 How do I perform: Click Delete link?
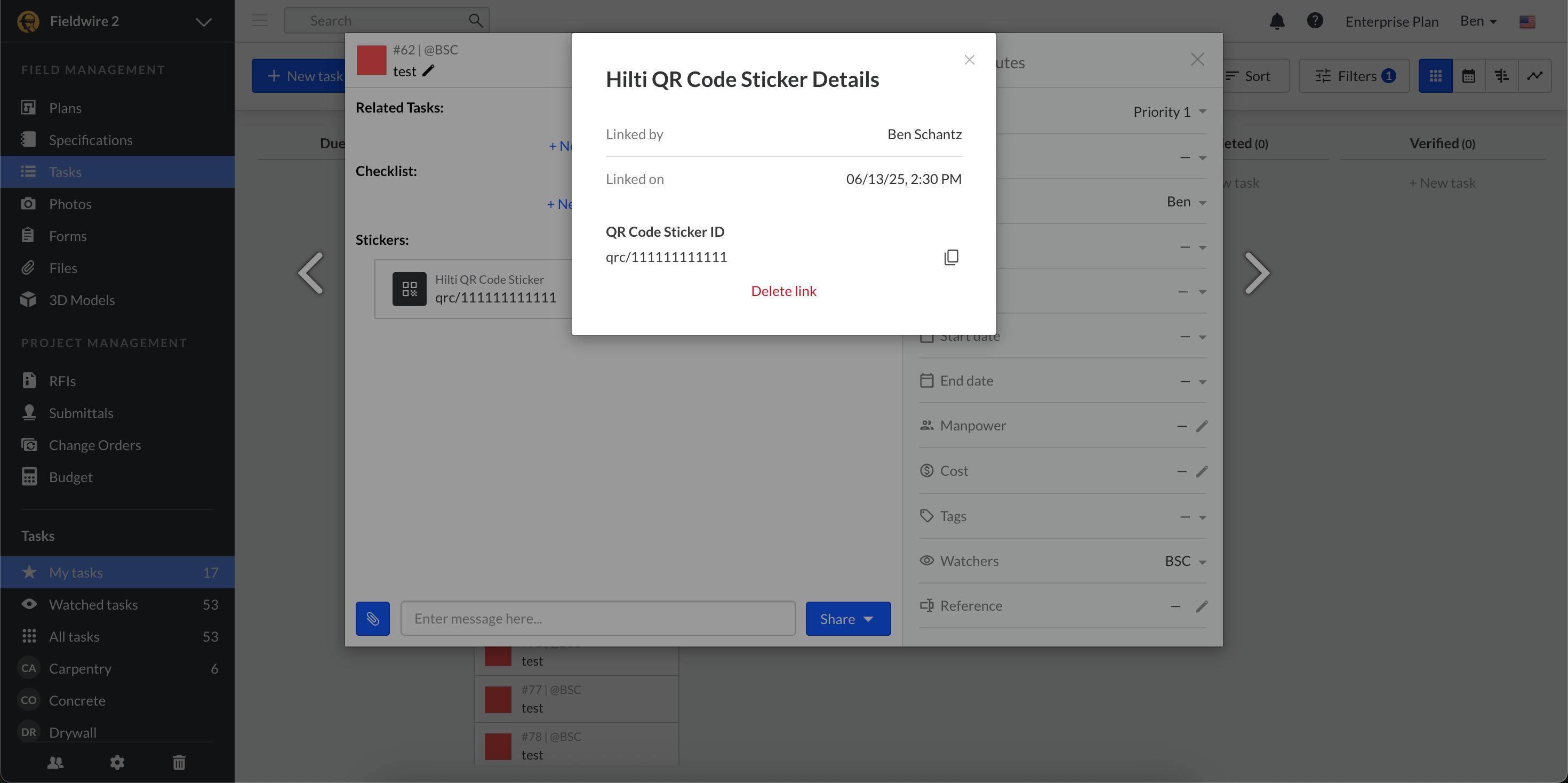click(x=783, y=291)
